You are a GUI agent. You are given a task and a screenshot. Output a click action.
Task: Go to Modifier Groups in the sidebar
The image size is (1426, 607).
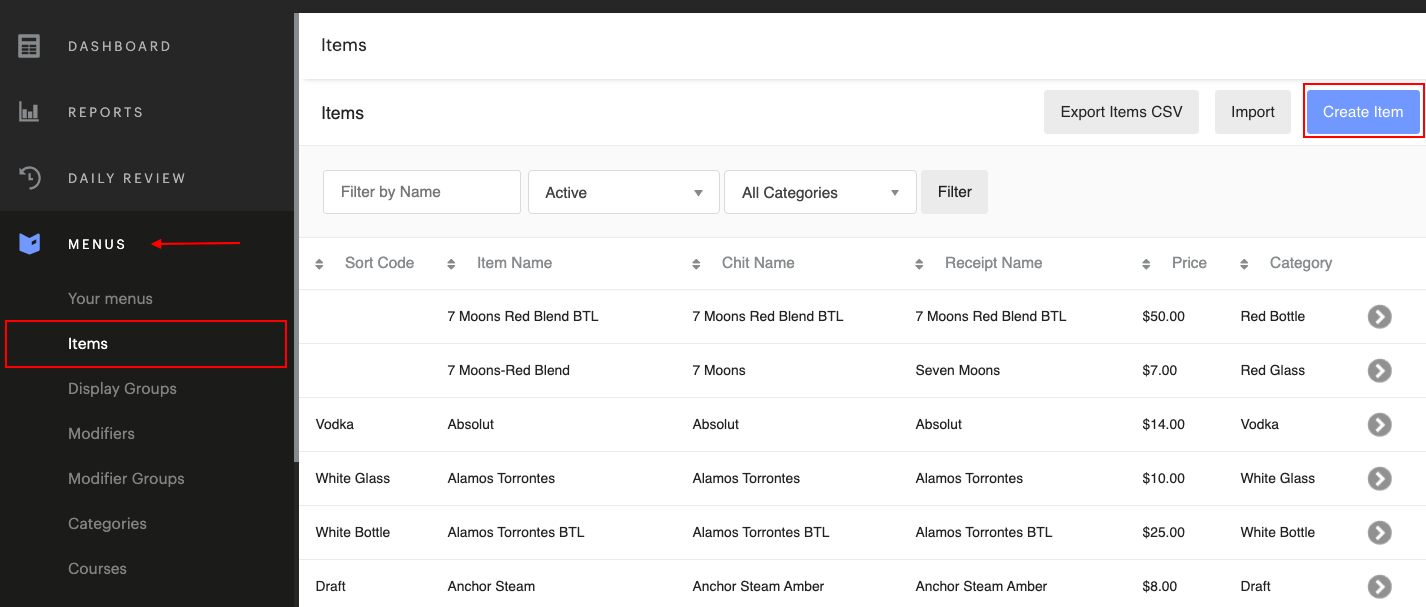[x=126, y=478]
